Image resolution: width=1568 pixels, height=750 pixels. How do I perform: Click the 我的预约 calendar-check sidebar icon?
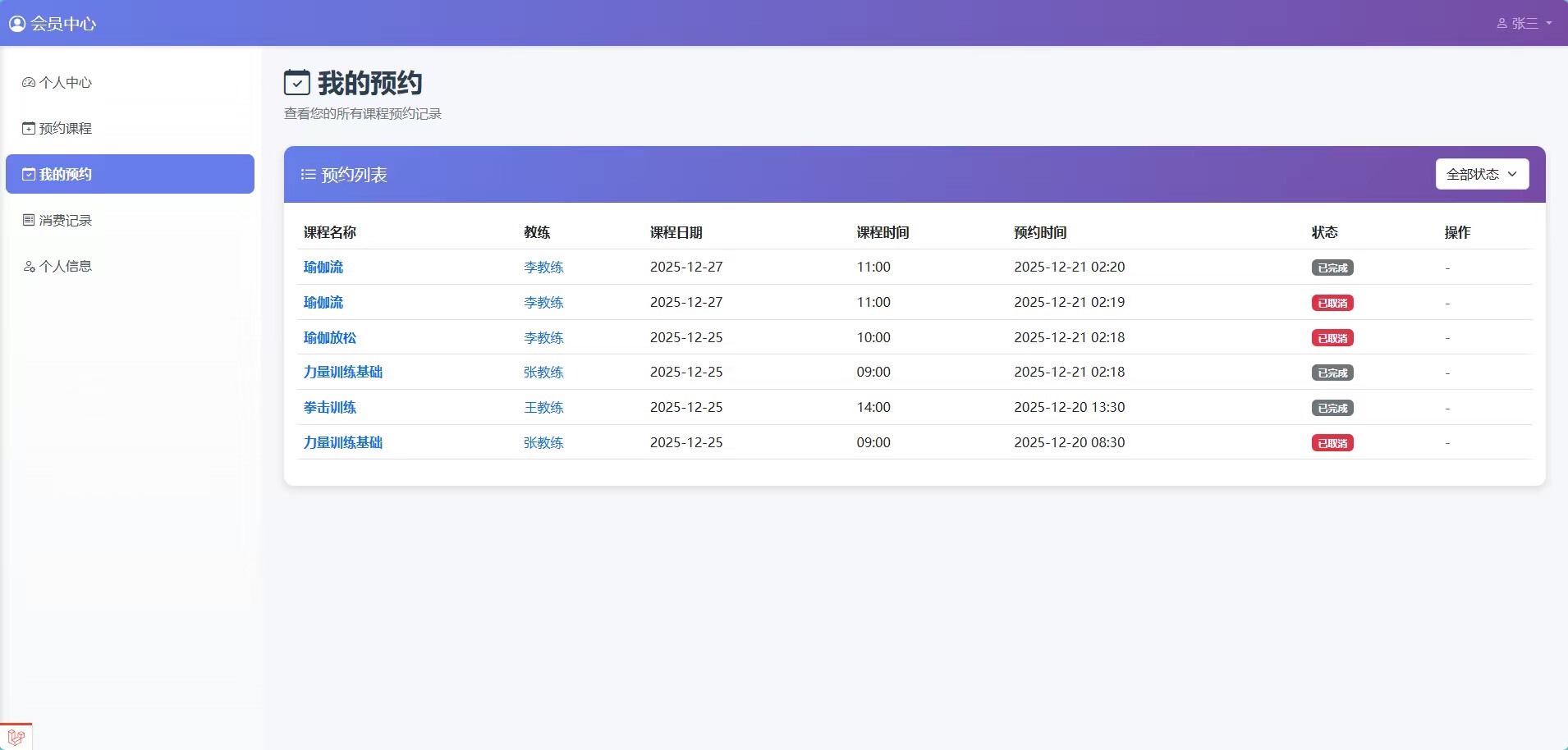click(x=29, y=175)
